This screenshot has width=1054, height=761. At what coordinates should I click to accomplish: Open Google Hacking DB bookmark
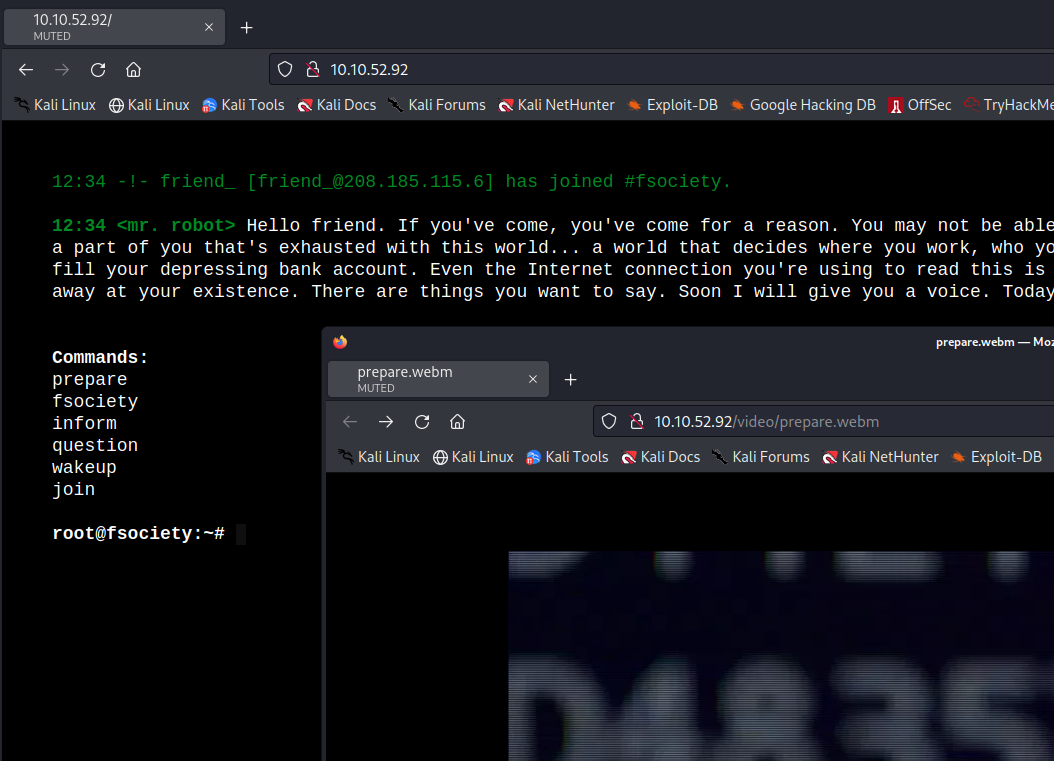tap(802, 105)
